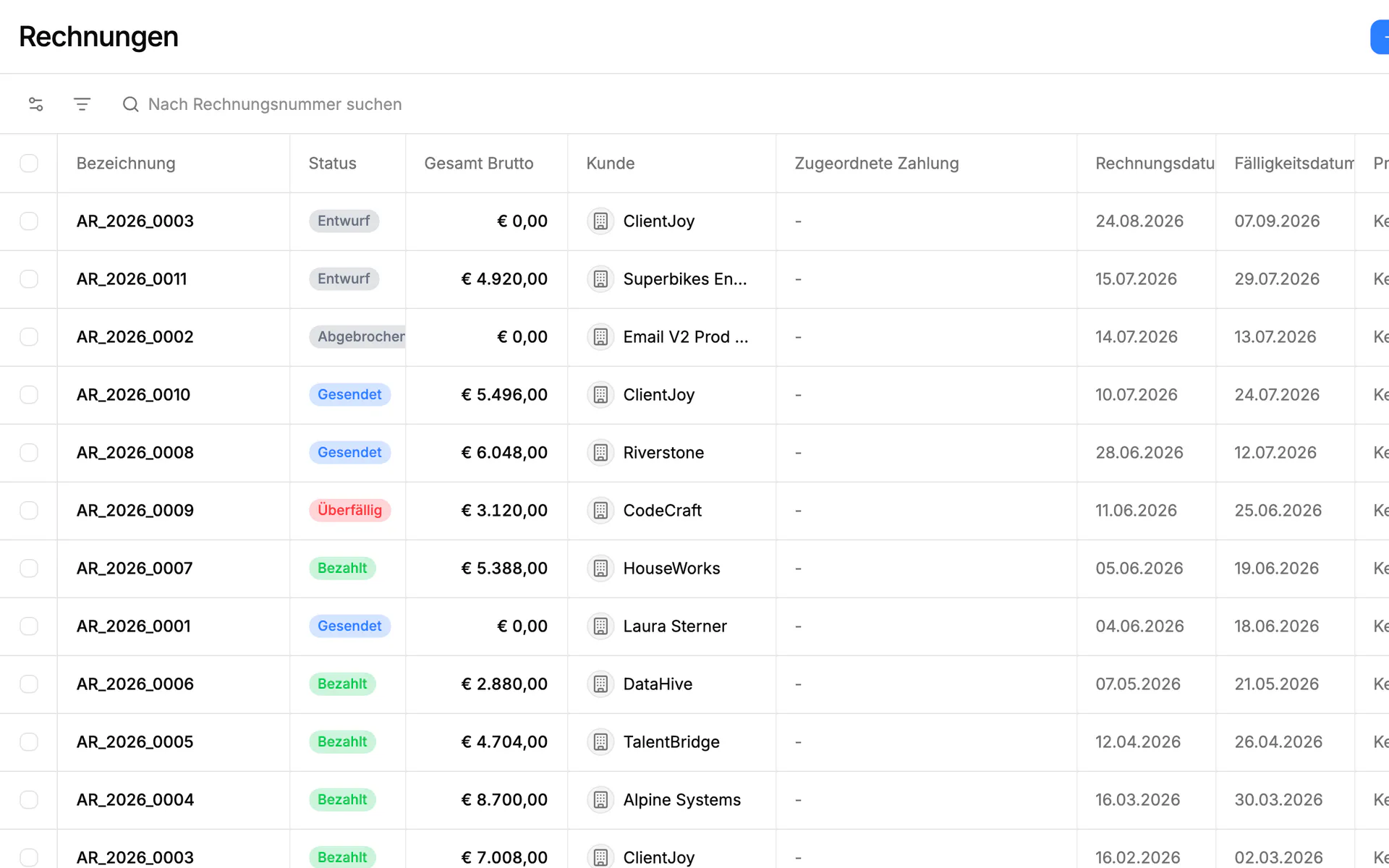Image resolution: width=1389 pixels, height=868 pixels.
Task: Click company icon beside Laura Sterner
Action: pyautogui.click(x=600, y=626)
